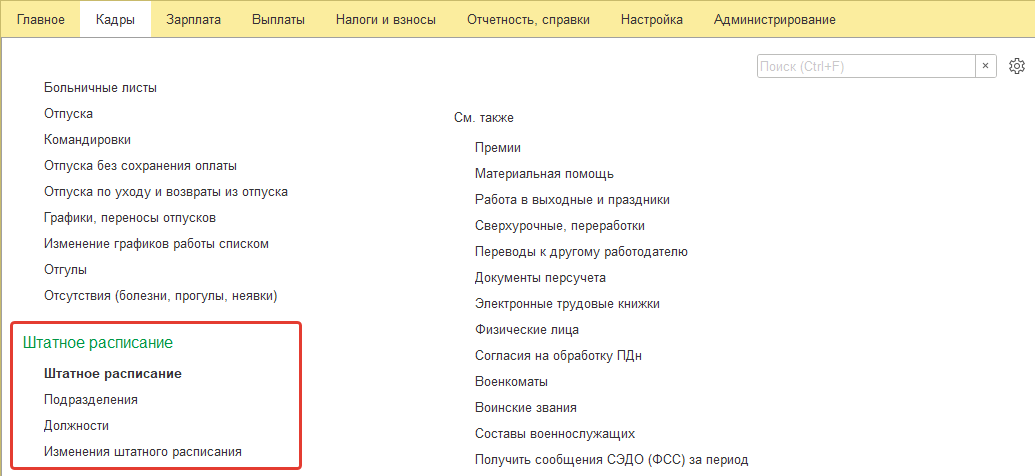The image size is (1035, 476).
Task: Open Больничные листы
Action: (x=100, y=87)
